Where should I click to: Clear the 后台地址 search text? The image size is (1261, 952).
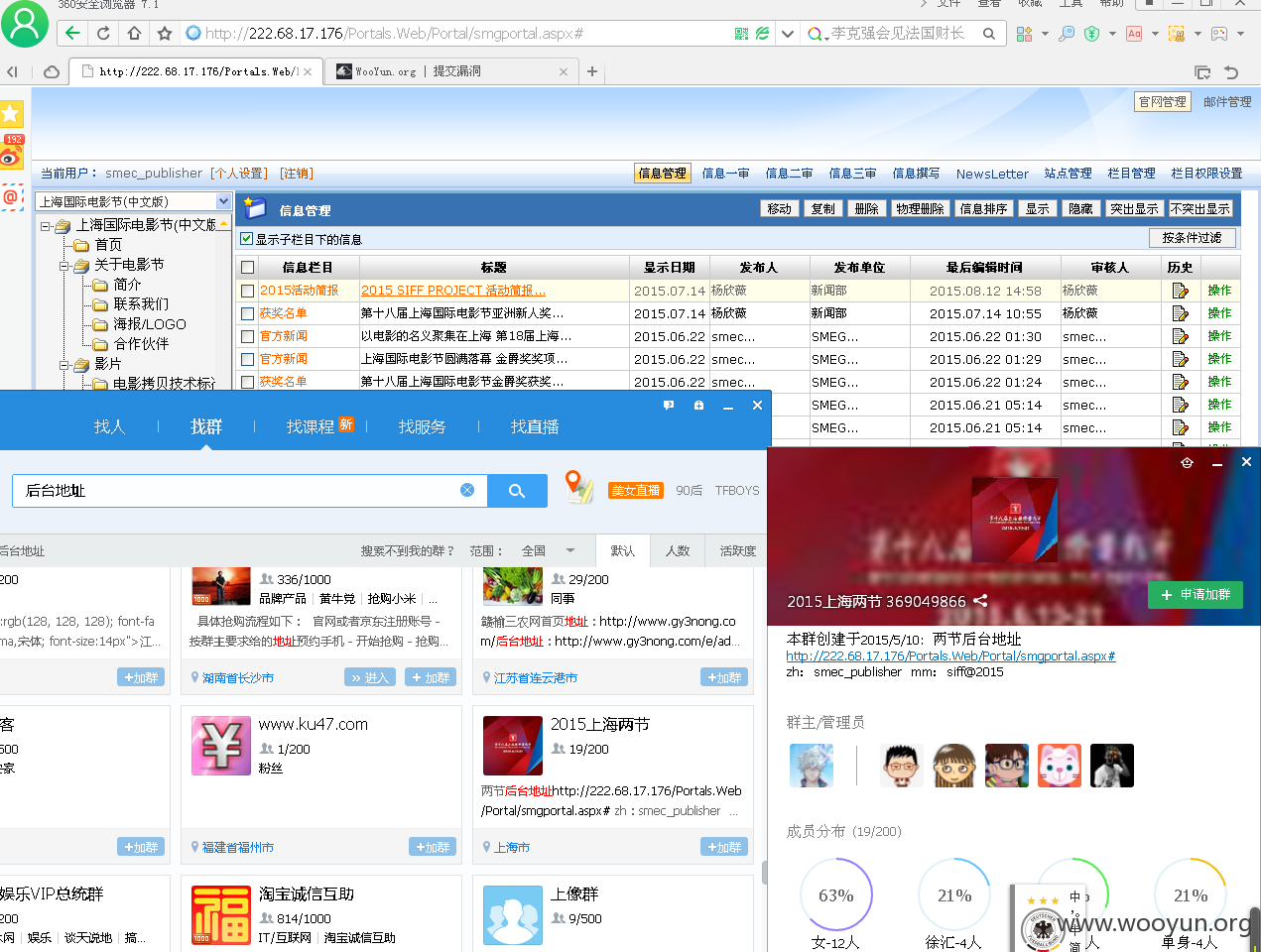[467, 490]
